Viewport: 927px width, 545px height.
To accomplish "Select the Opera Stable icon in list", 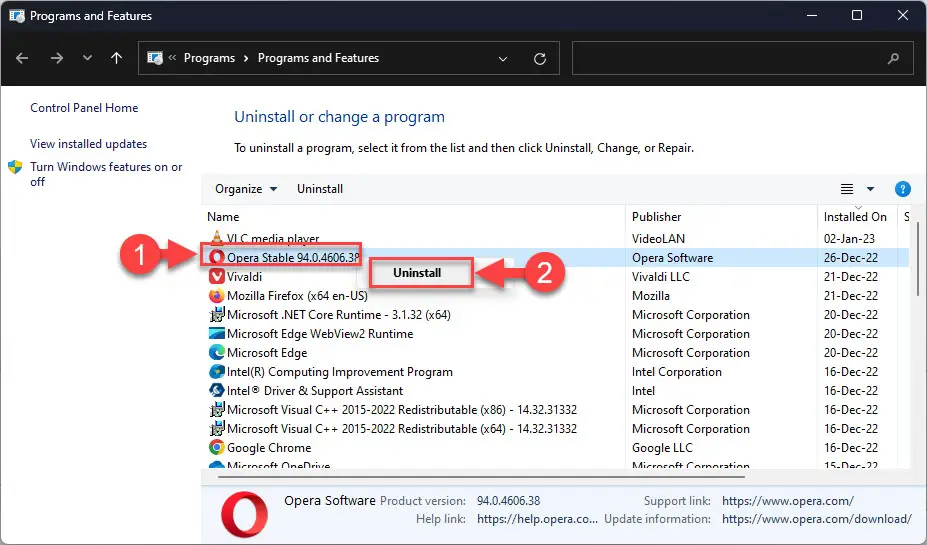I will coord(217,257).
